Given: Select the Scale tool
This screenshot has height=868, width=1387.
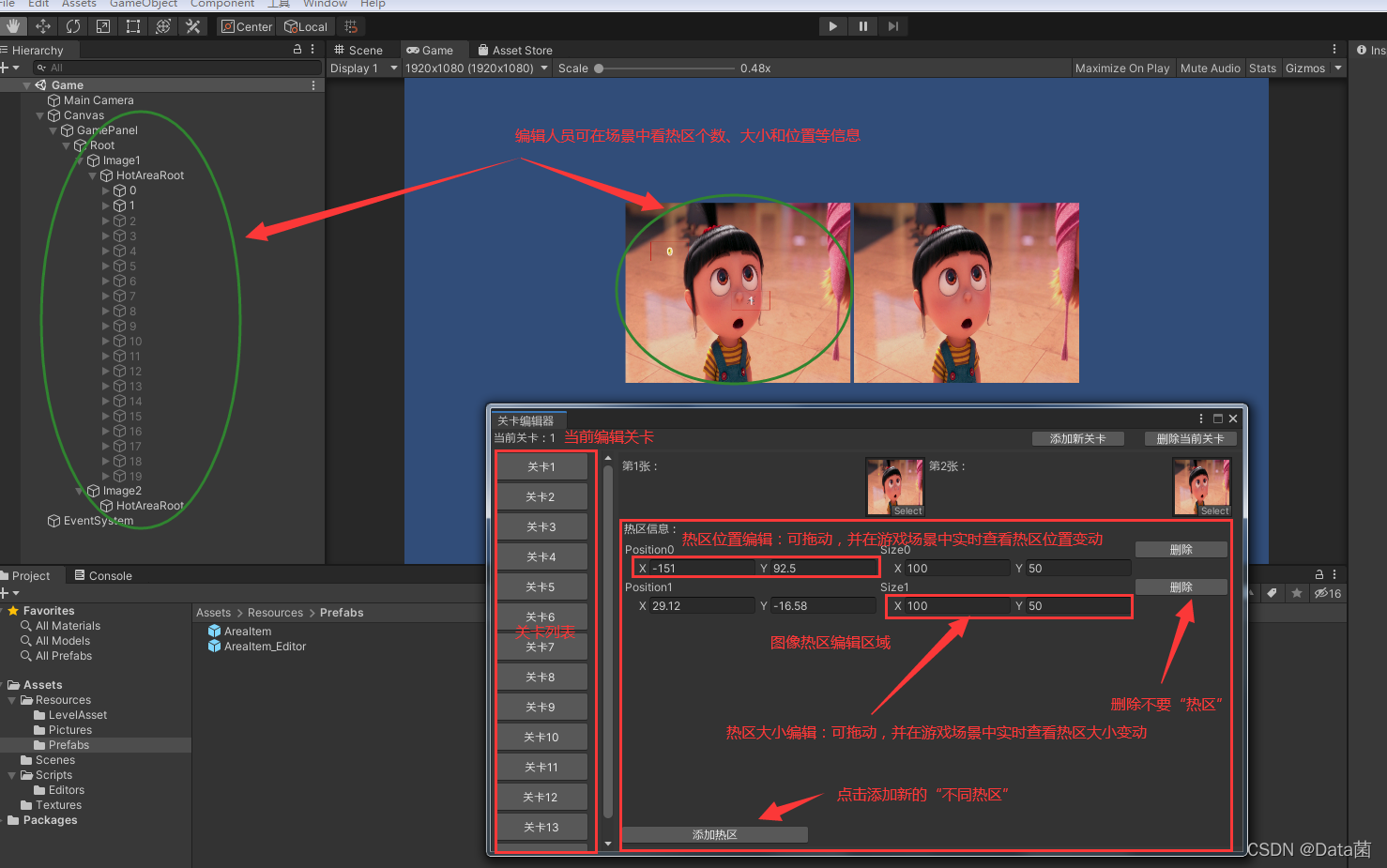Looking at the screenshot, I should (103, 26).
